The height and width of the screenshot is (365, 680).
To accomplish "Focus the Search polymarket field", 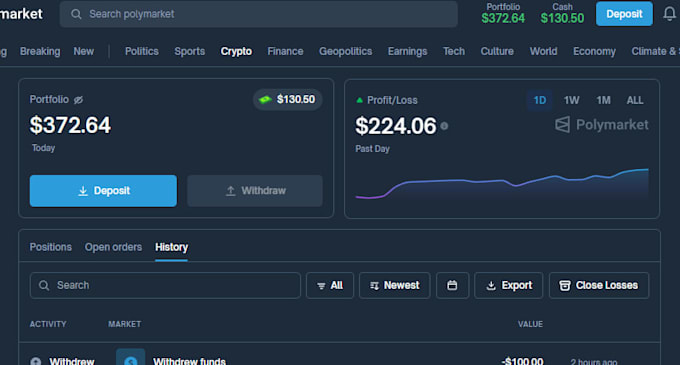I will 258,14.
